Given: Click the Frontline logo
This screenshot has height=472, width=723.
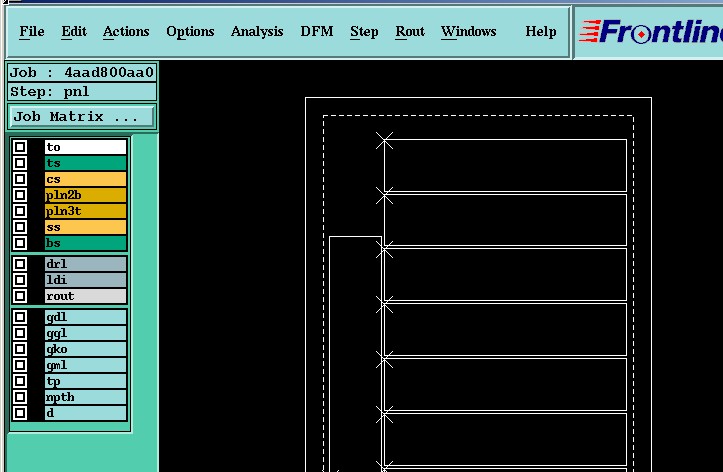Looking at the screenshot, I should point(651,31).
